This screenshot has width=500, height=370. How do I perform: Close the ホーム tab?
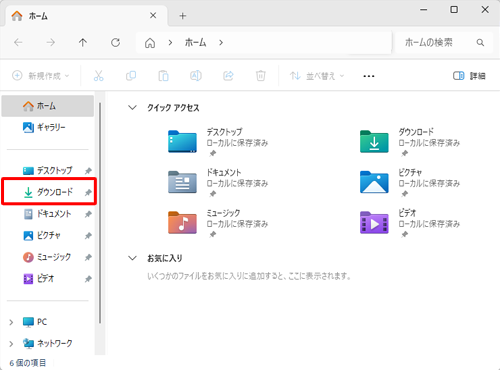point(153,15)
